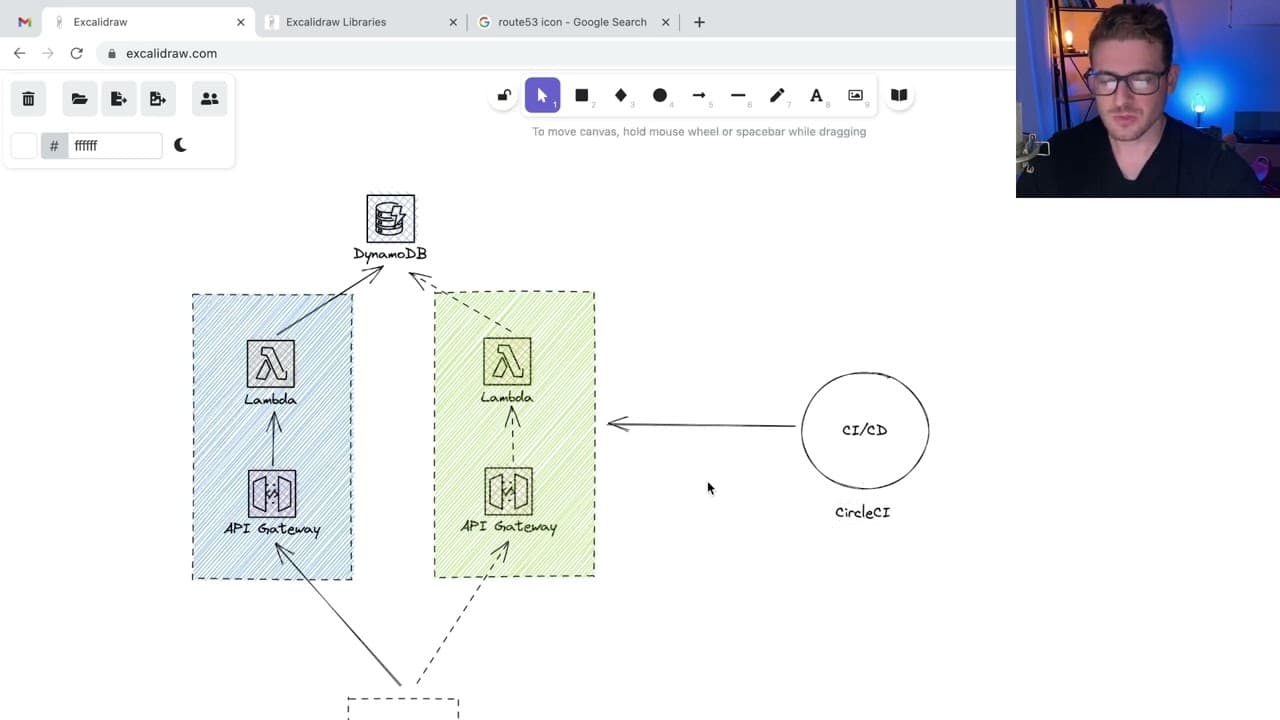This screenshot has width=1280, height=720.
Task: Toggle dark mode with the moon icon
Action: click(x=180, y=145)
